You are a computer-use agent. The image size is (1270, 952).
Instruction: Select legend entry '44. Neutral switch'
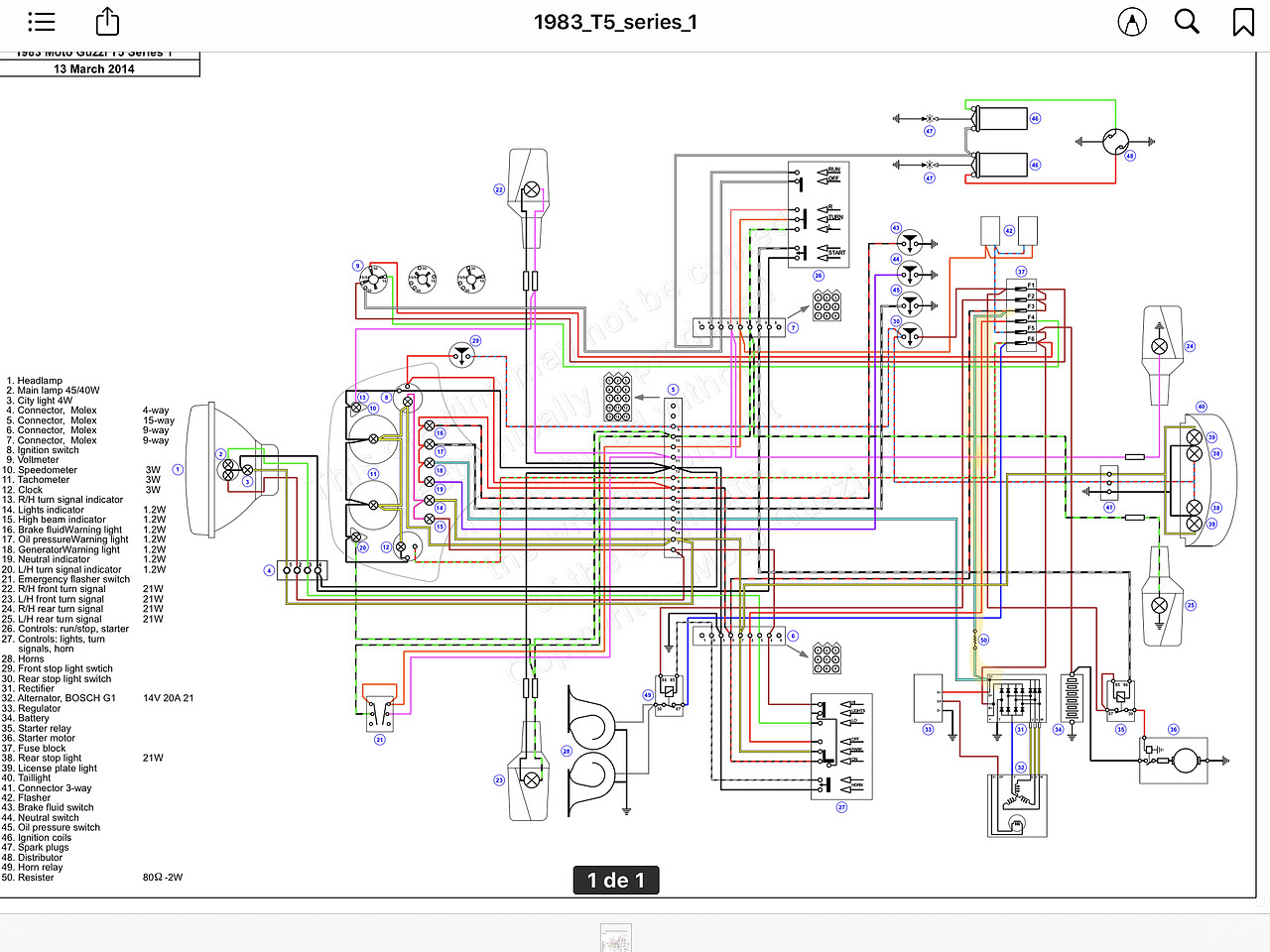[40, 817]
